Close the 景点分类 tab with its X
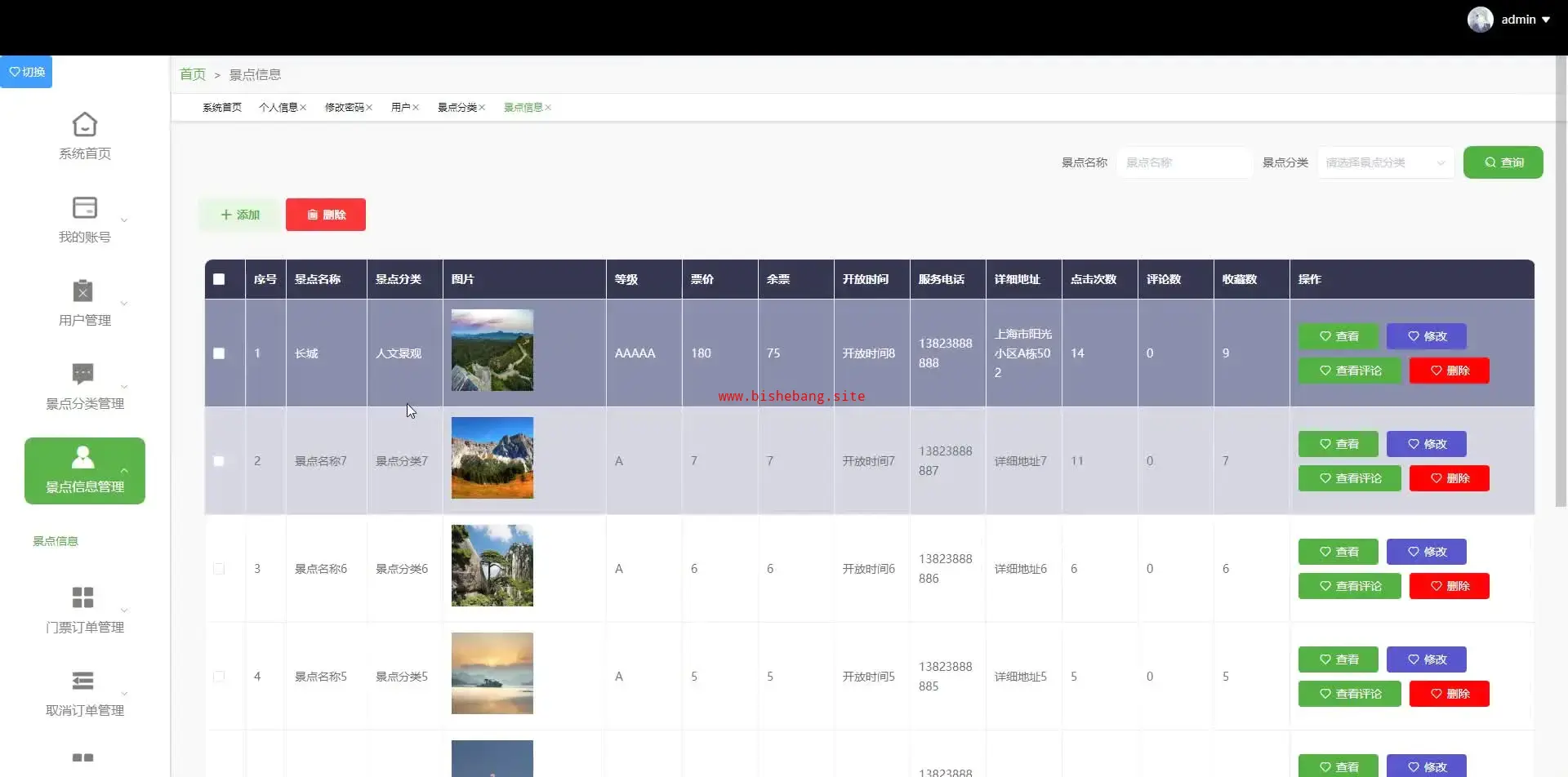This screenshot has height=777, width=1568. [483, 108]
